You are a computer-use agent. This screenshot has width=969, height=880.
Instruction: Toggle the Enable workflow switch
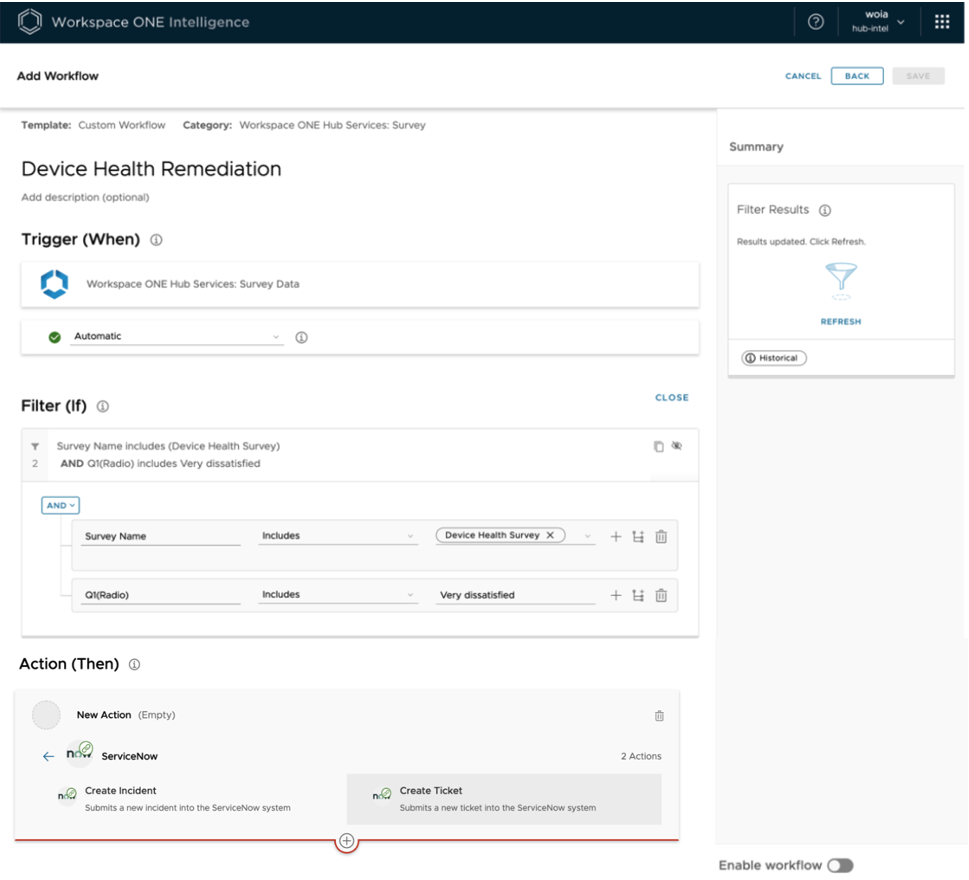click(x=840, y=866)
